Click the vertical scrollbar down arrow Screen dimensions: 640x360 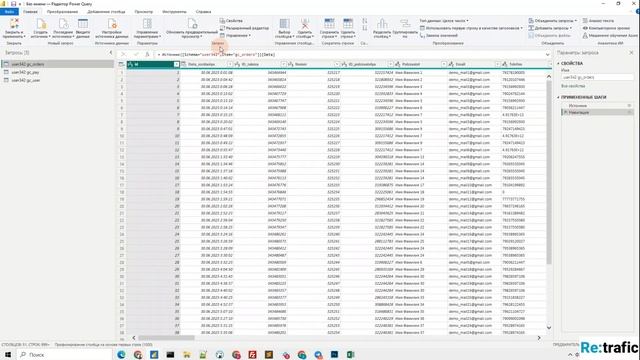549,327
